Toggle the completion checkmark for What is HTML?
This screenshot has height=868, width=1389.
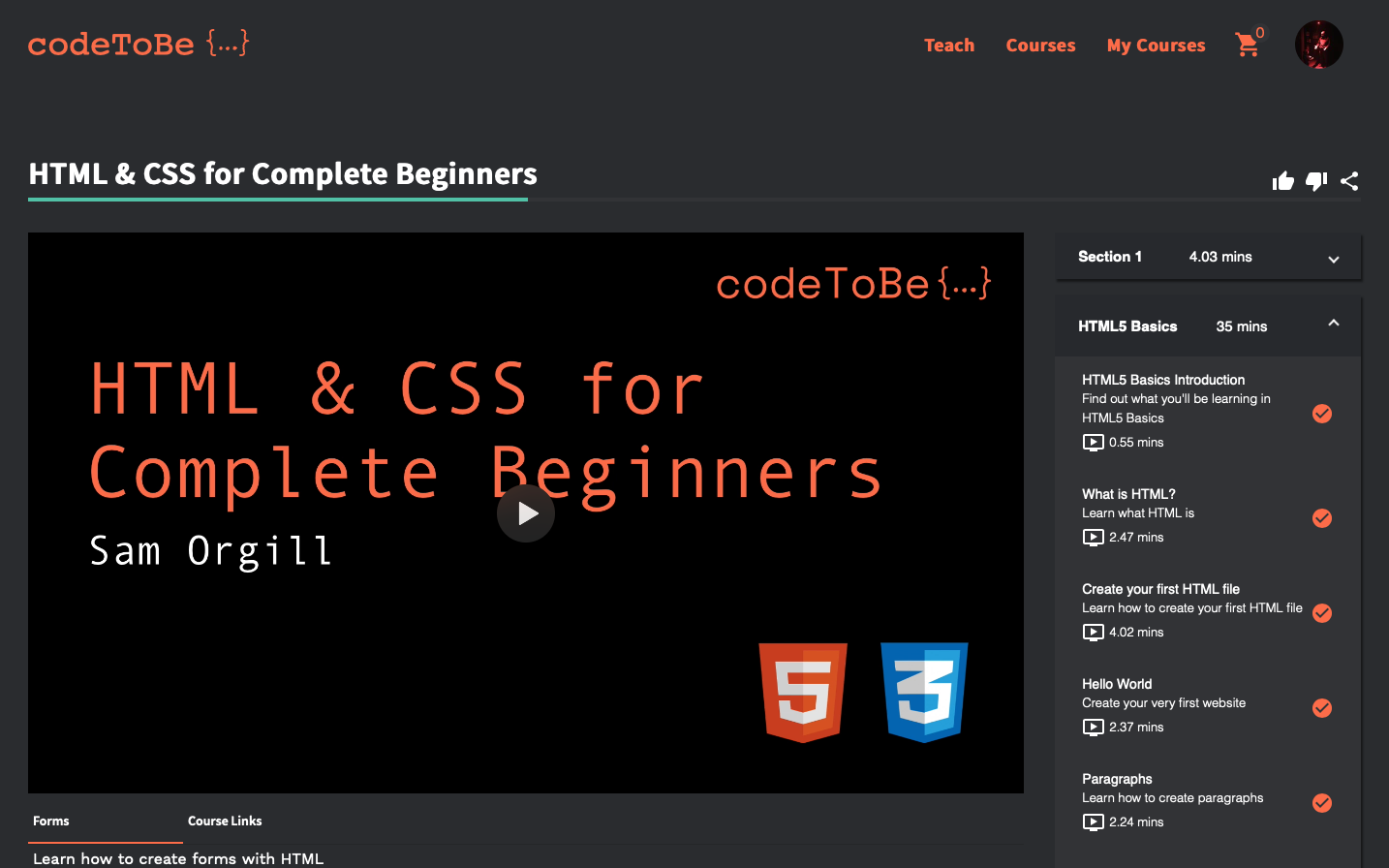click(x=1322, y=518)
